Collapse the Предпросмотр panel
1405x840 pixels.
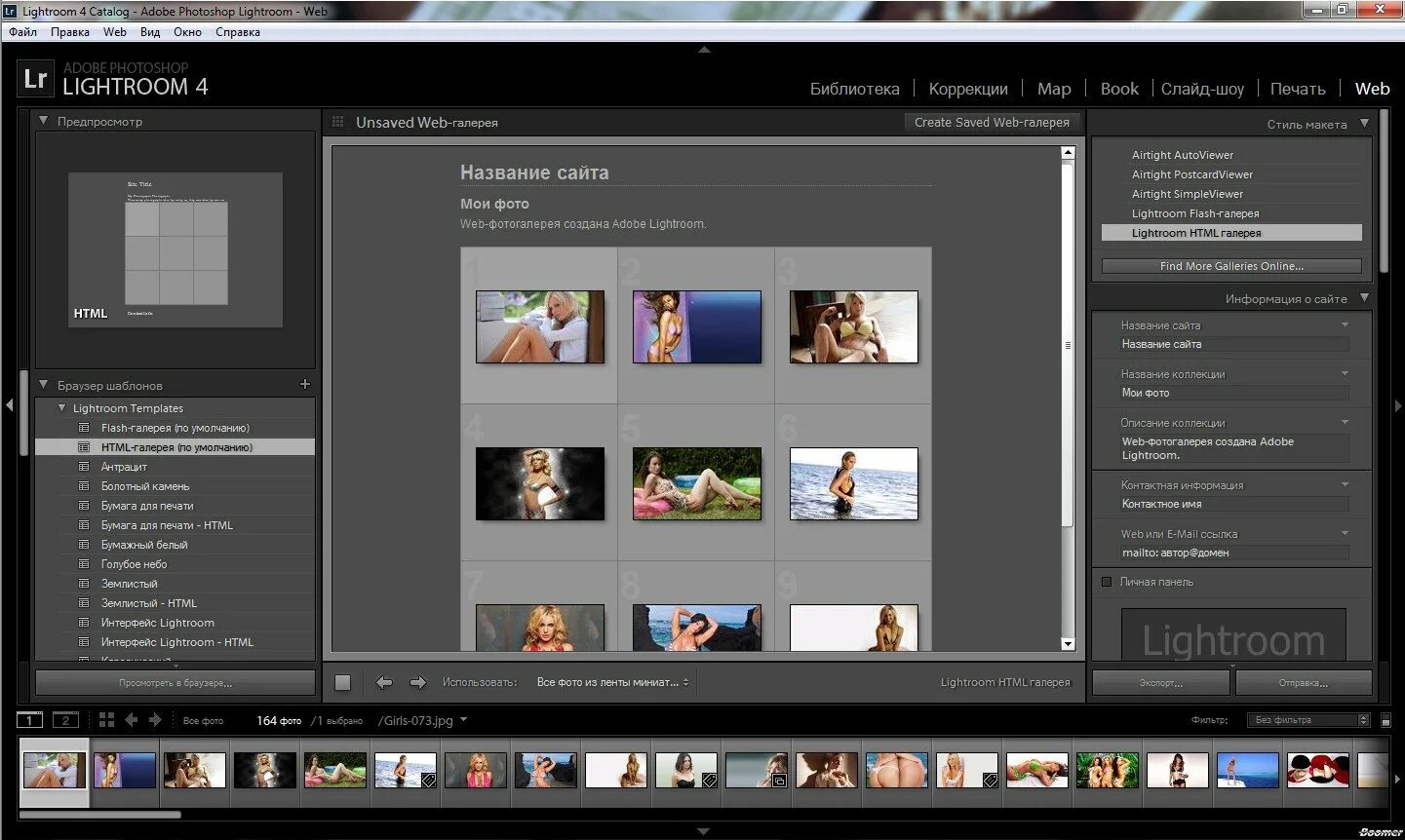click(x=43, y=121)
